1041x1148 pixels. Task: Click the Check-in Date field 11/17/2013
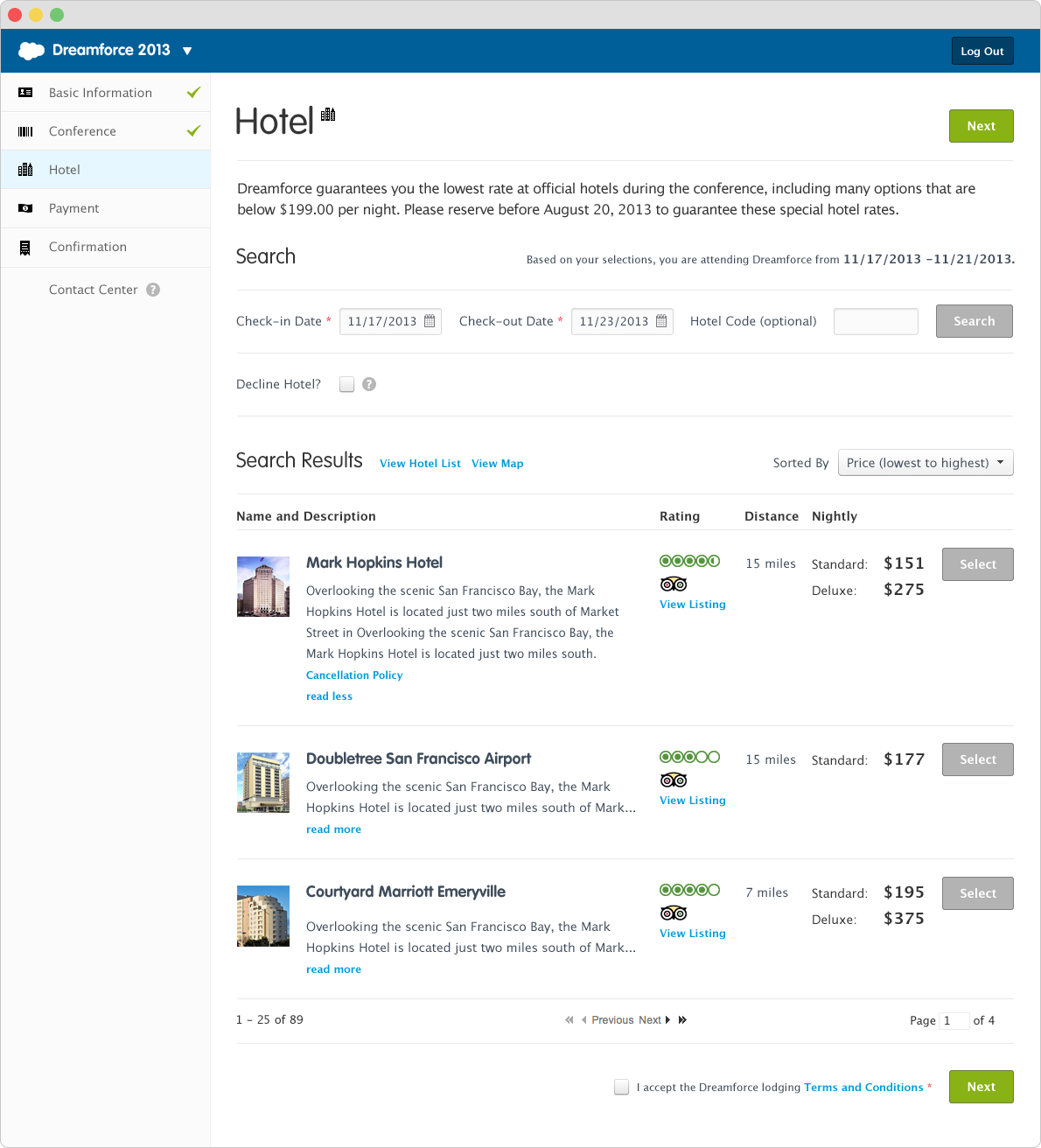tap(390, 321)
